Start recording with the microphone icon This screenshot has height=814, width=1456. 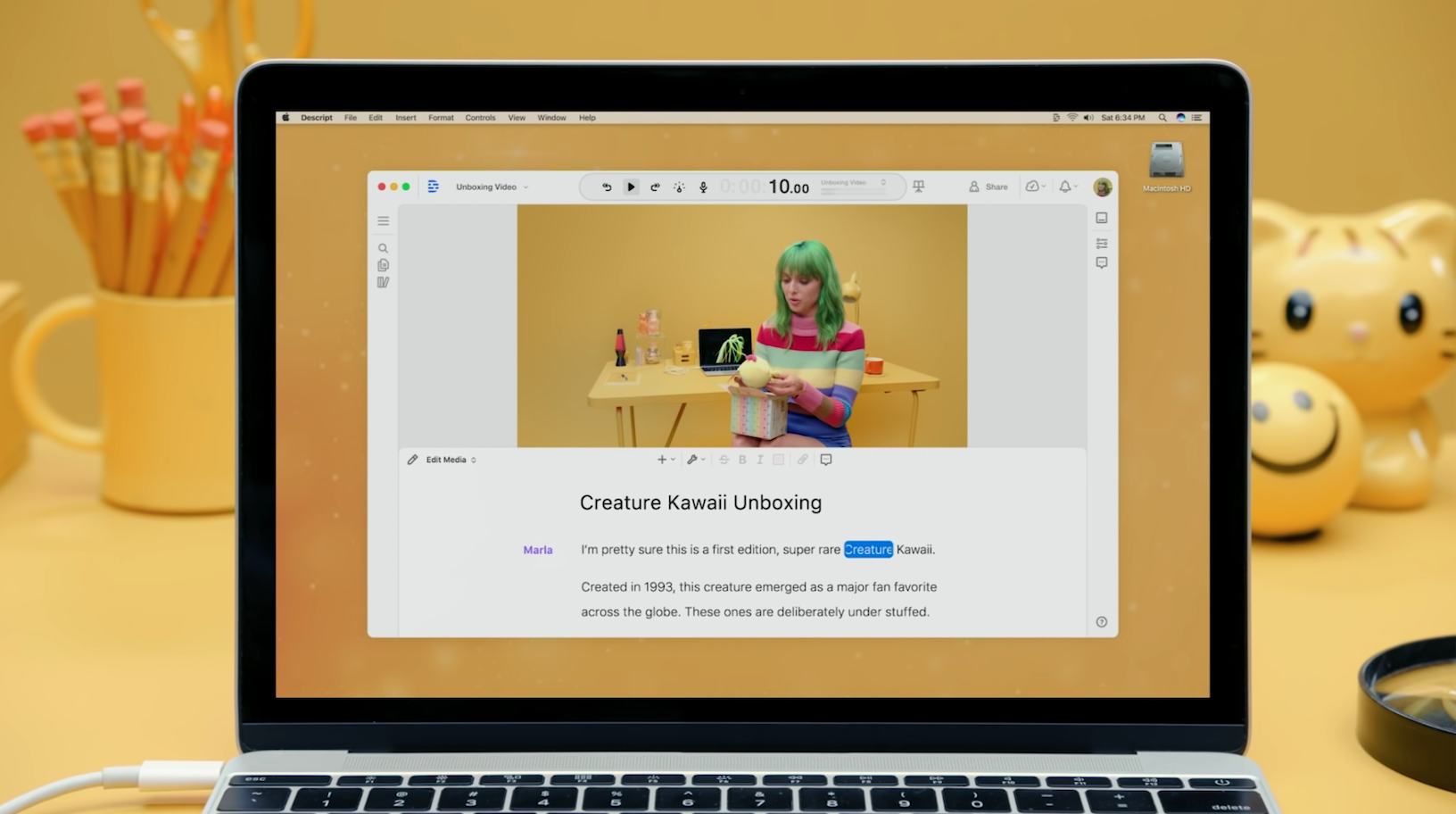click(x=703, y=187)
